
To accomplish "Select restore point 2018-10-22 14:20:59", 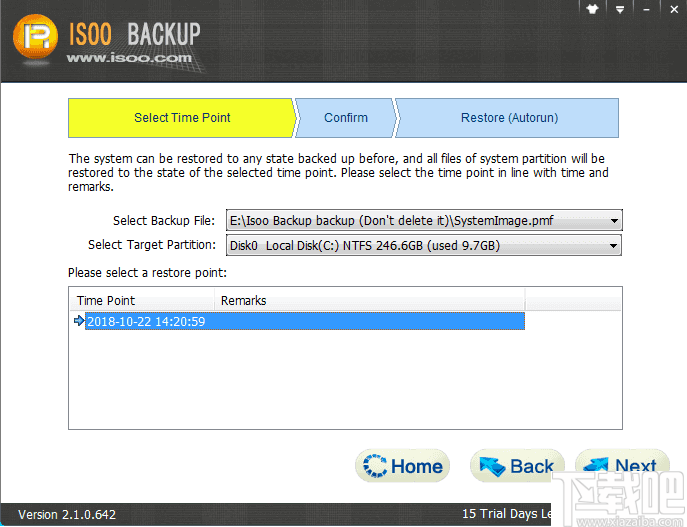I will click(305, 322).
